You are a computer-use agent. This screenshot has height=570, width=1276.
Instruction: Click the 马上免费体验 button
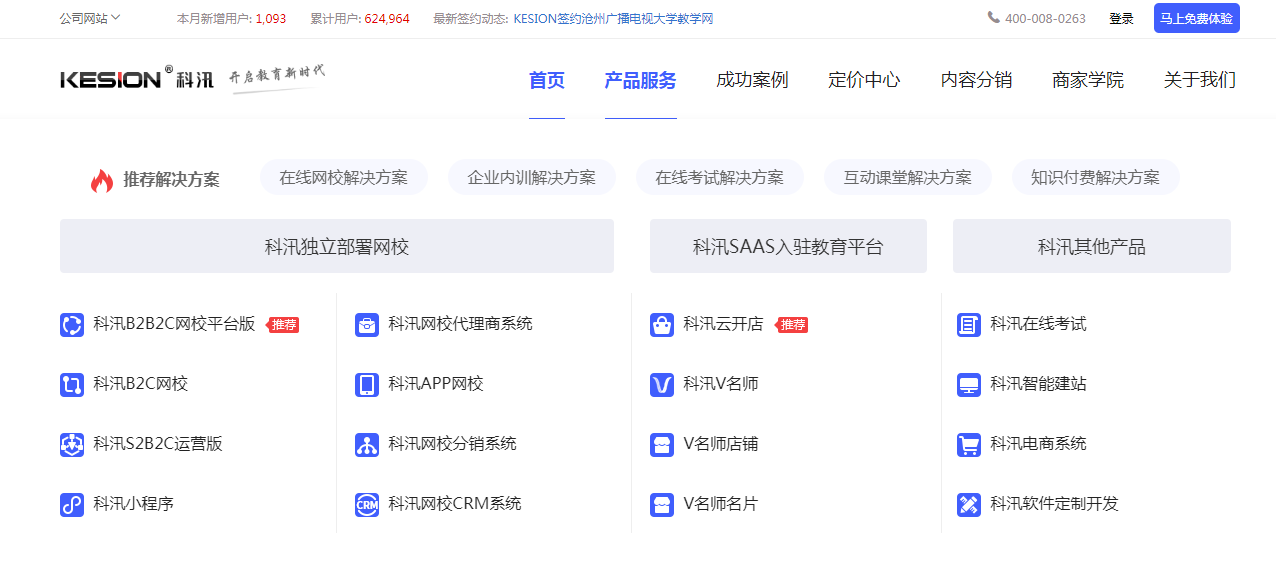point(1196,18)
